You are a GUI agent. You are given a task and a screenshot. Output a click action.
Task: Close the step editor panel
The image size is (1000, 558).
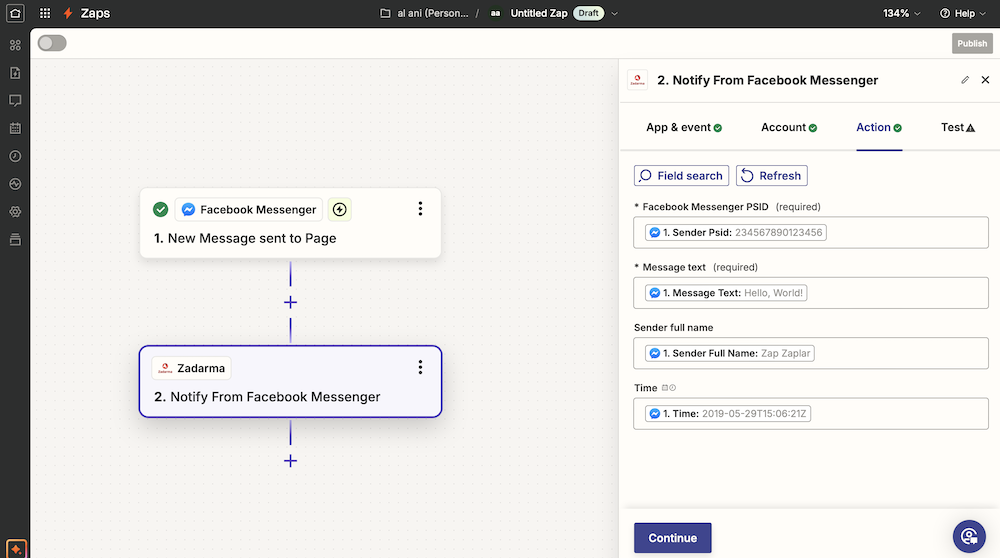[x=985, y=80]
